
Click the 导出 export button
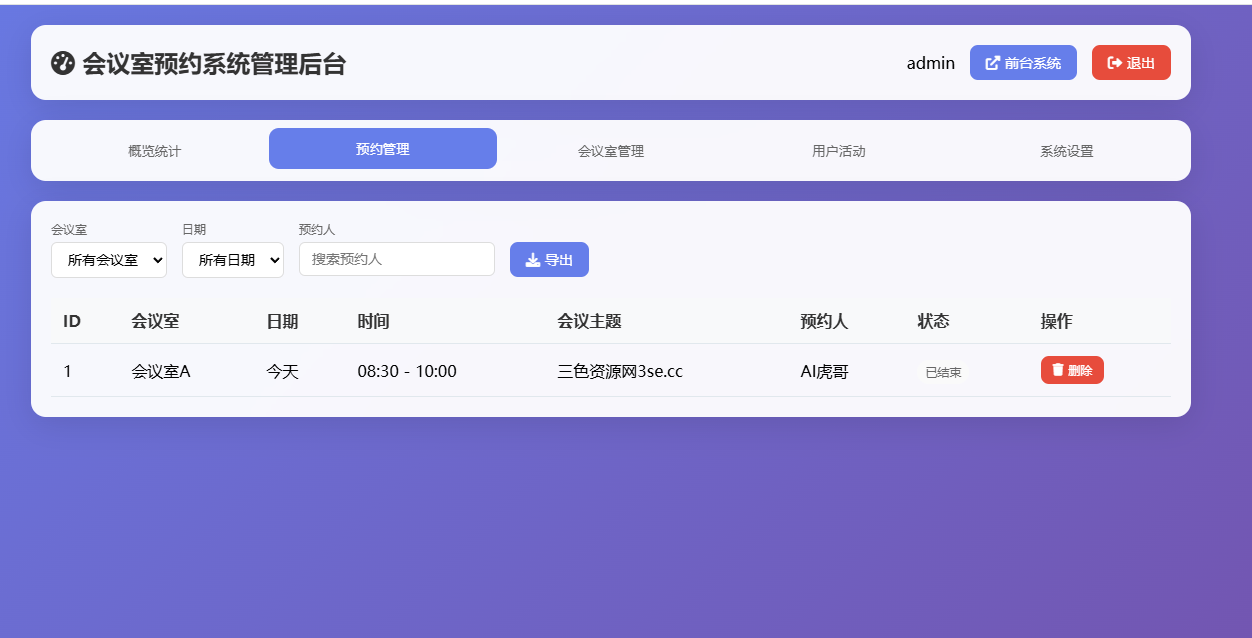click(x=549, y=259)
